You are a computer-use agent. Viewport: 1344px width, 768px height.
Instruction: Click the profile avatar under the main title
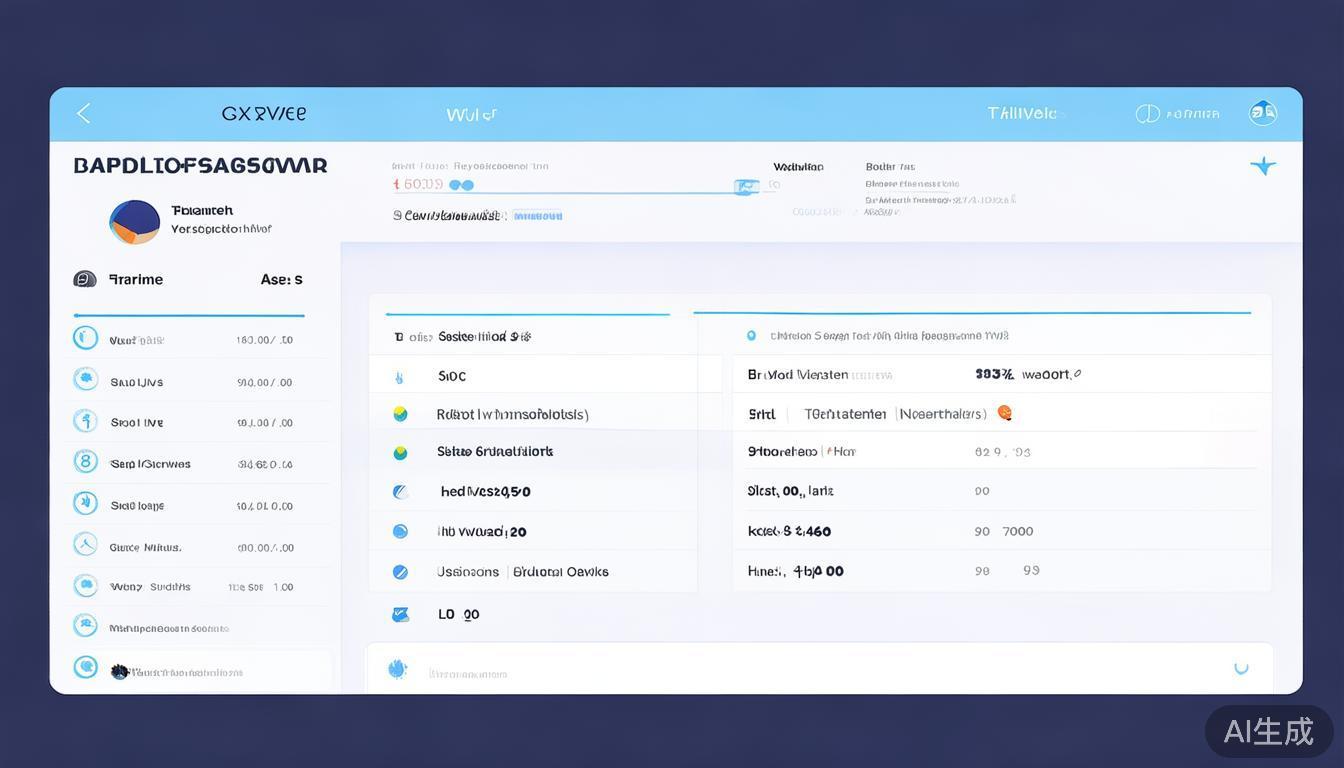[x=134, y=222]
